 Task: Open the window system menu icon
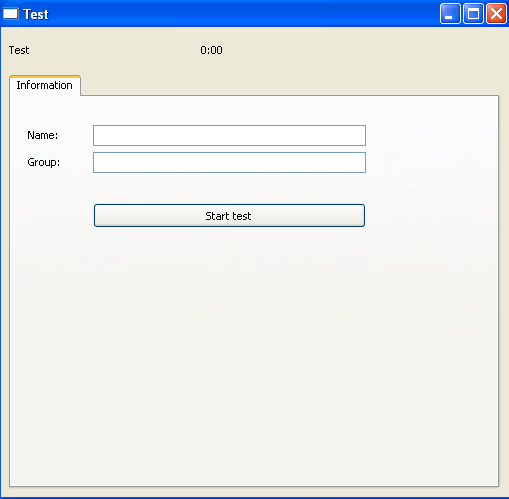click(11, 14)
